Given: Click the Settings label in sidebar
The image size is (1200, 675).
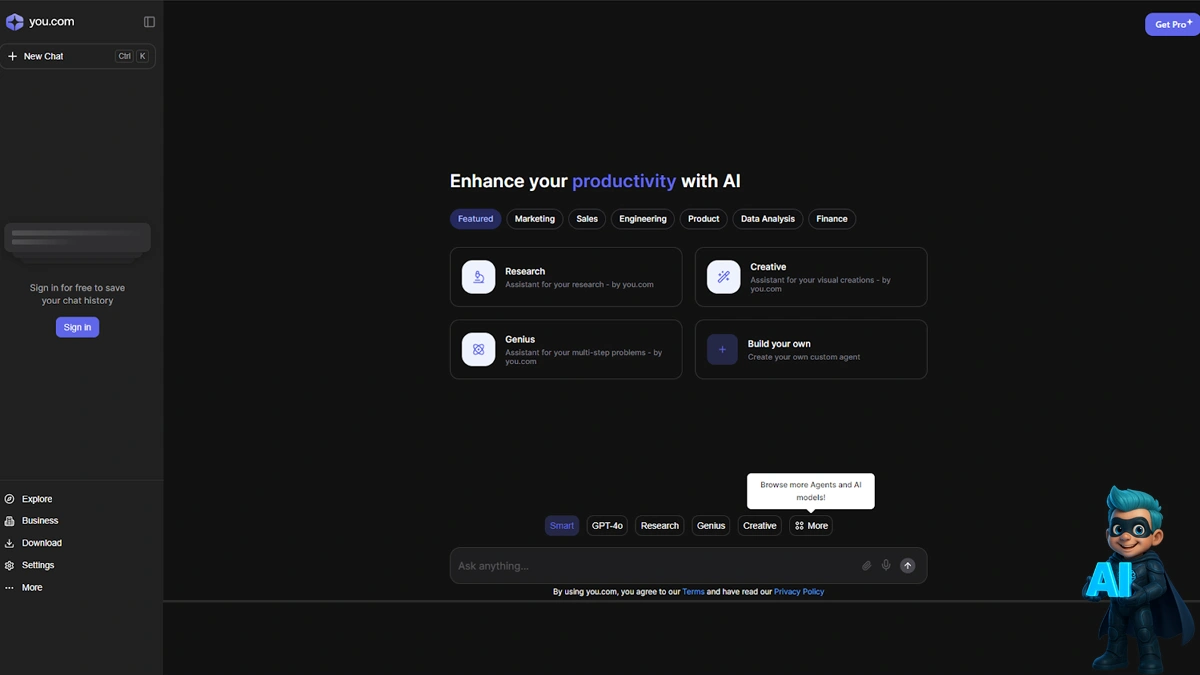Looking at the screenshot, I should (x=38, y=565).
